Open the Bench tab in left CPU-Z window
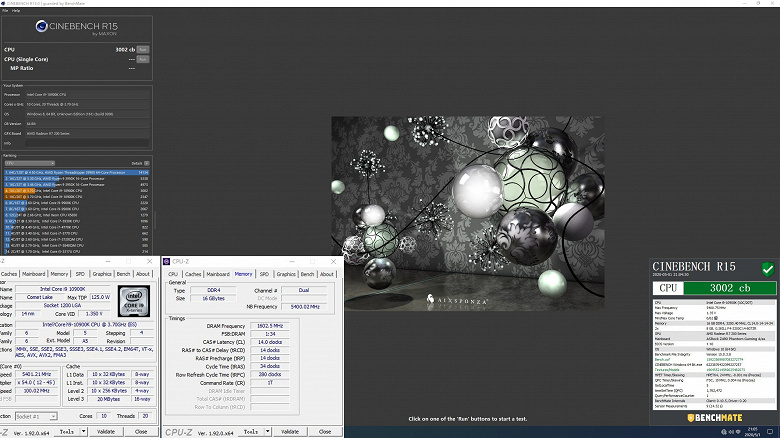Image resolution: width=780 pixels, height=438 pixels. coord(123,273)
